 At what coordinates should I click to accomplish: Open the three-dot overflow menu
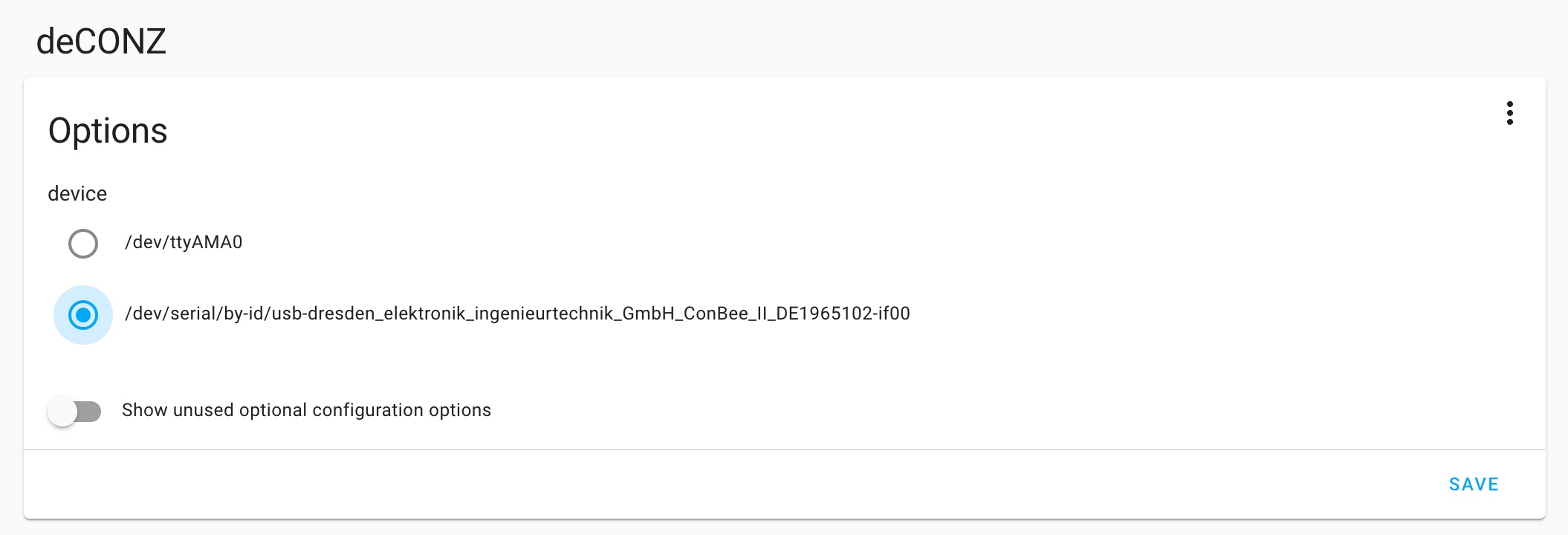coord(1509,113)
